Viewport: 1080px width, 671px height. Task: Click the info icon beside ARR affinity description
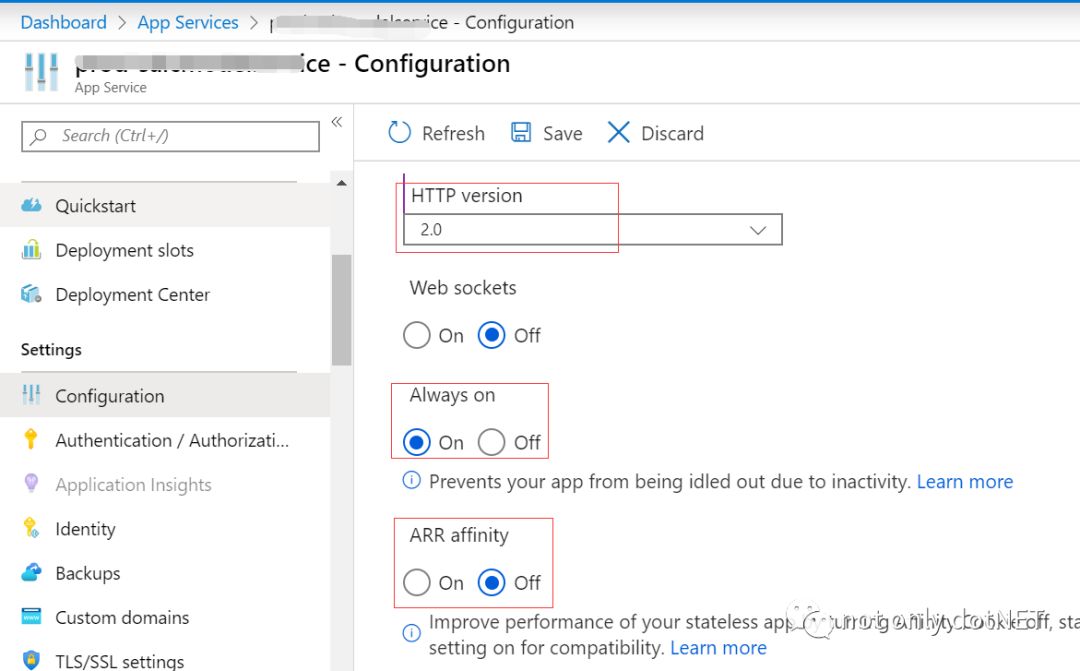pyautogui.click(x=411, y=632)
